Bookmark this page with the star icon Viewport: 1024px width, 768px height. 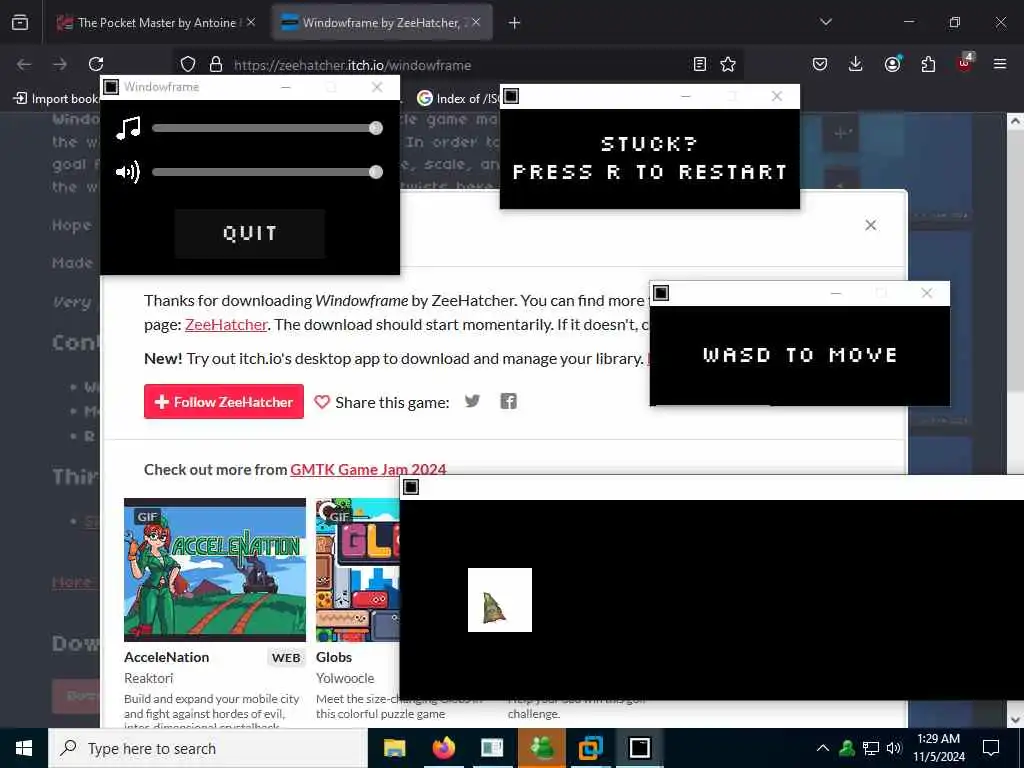click(728, 64)
